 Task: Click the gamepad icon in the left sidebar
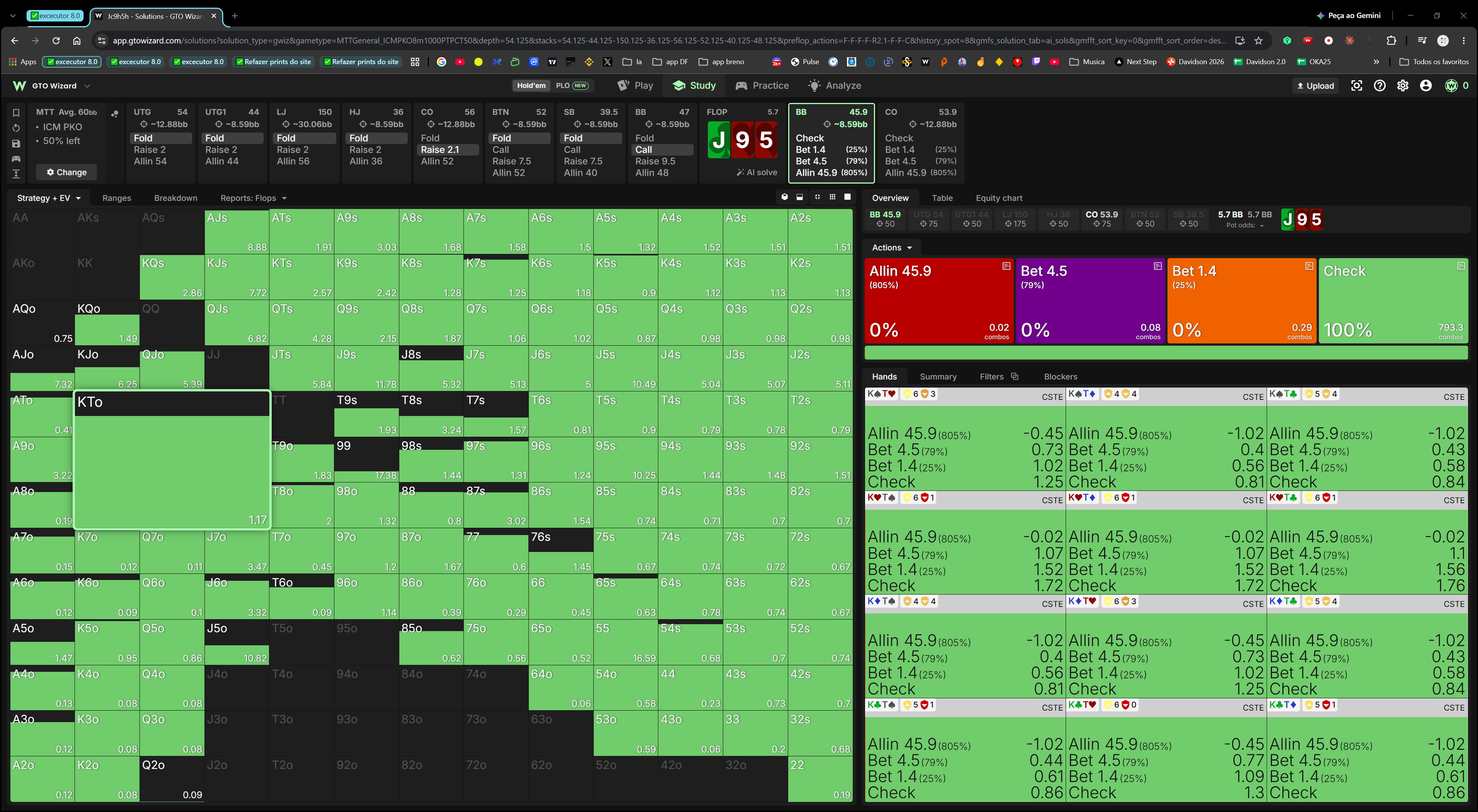[16, 159]
